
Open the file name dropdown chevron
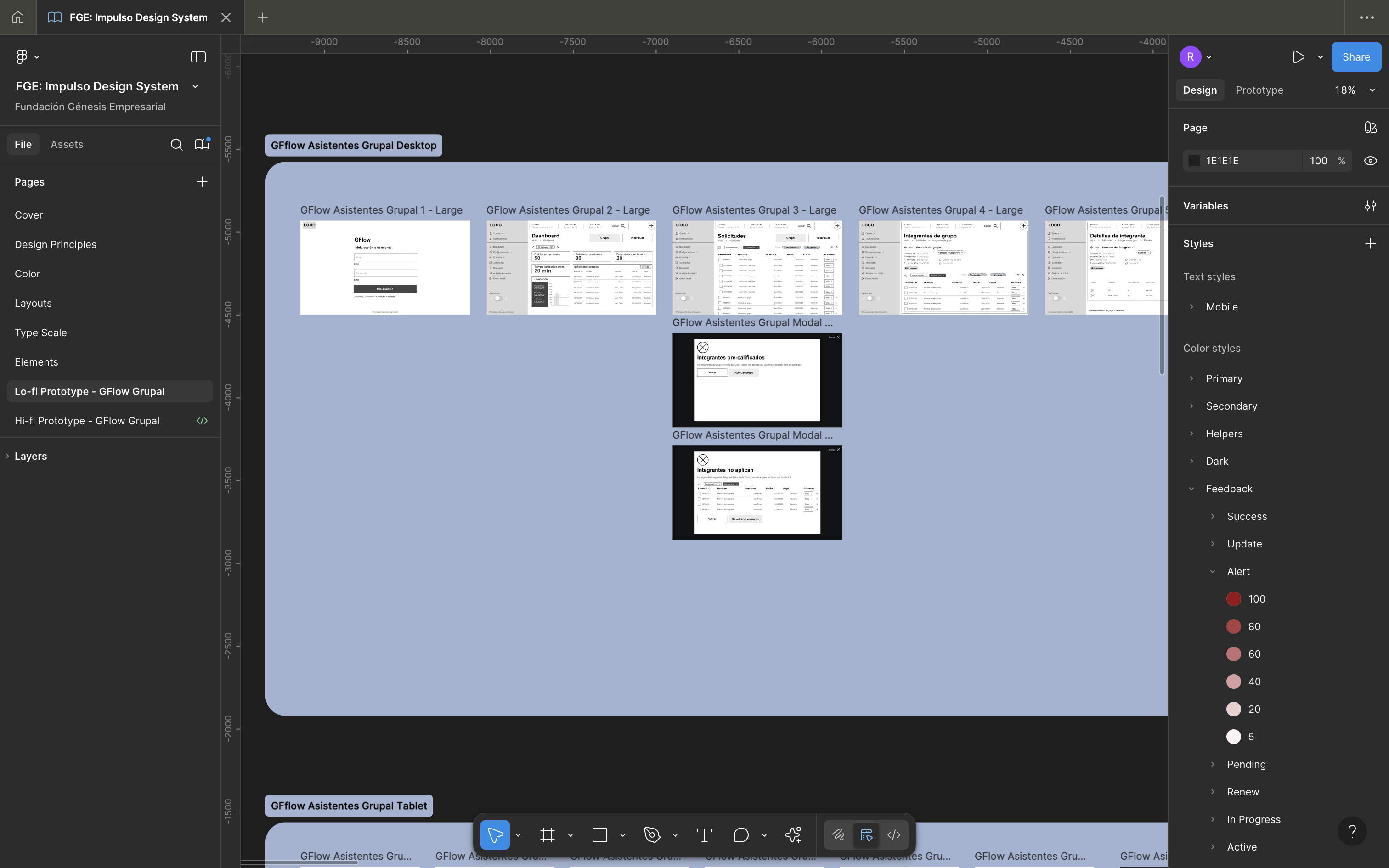click(x=195, y=87)
